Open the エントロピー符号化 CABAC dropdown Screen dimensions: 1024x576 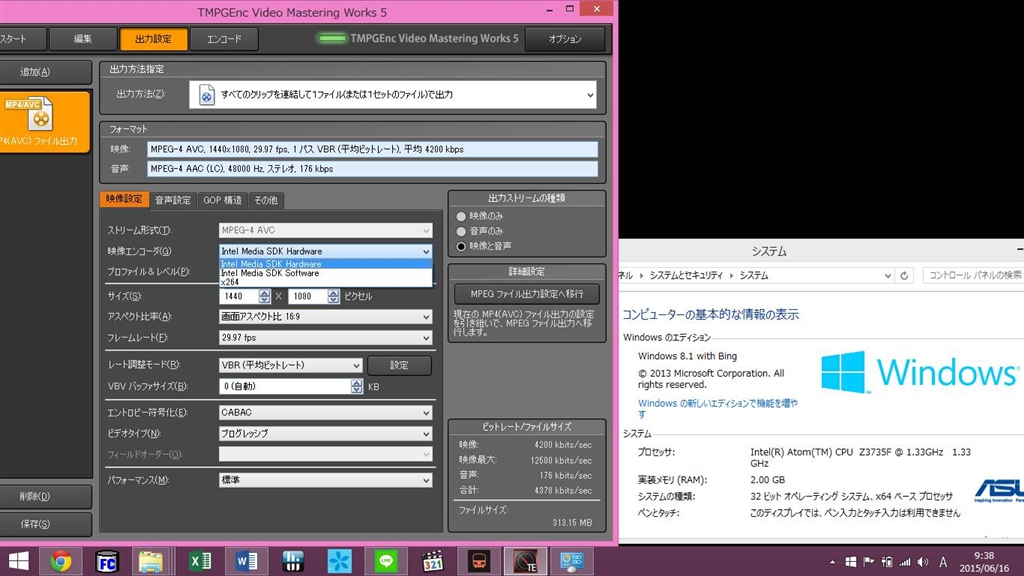[325, 413]
